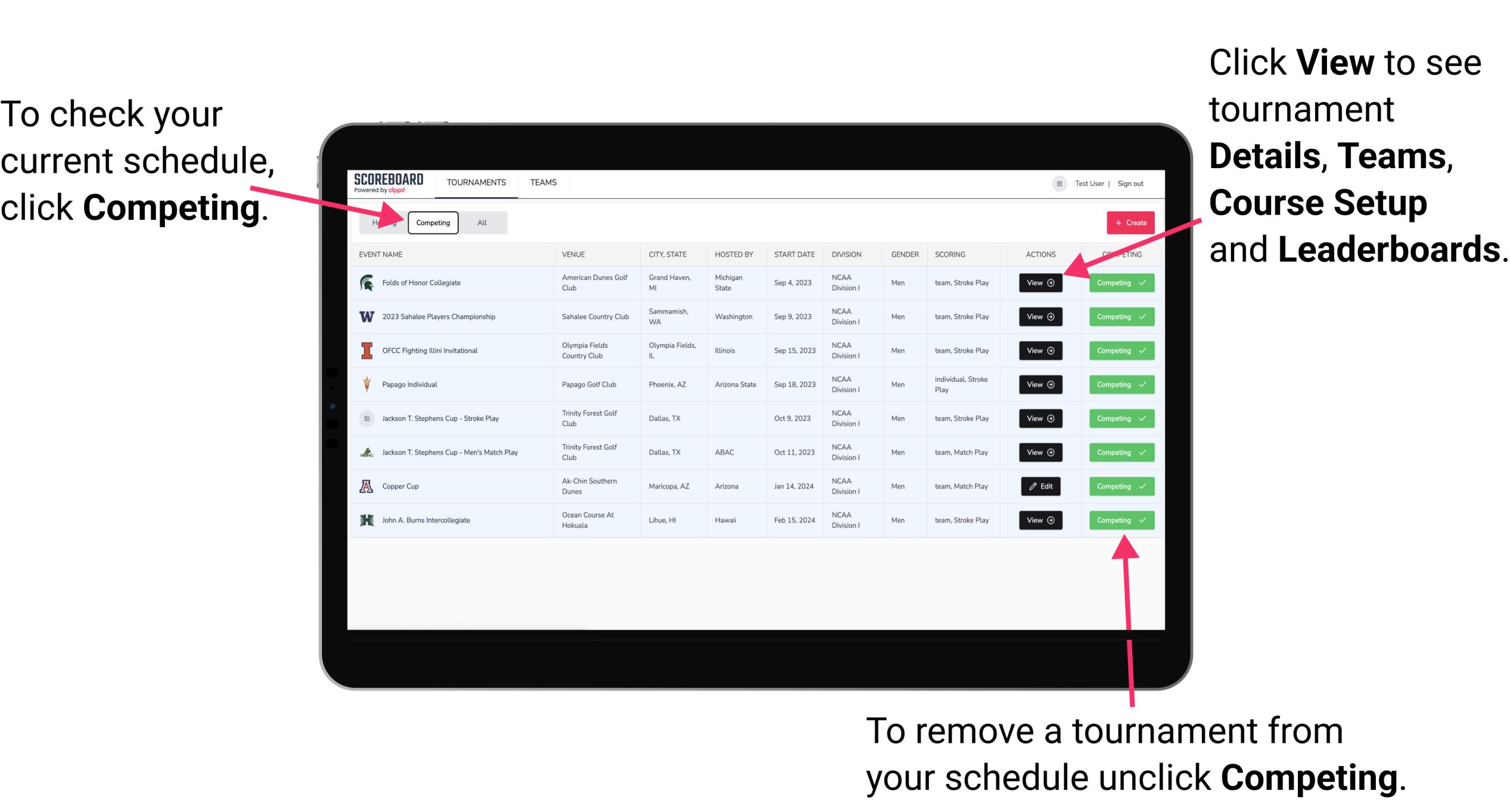Click the View icon for OFCC Fighting Illini Invitational

tap(1039, 351)
